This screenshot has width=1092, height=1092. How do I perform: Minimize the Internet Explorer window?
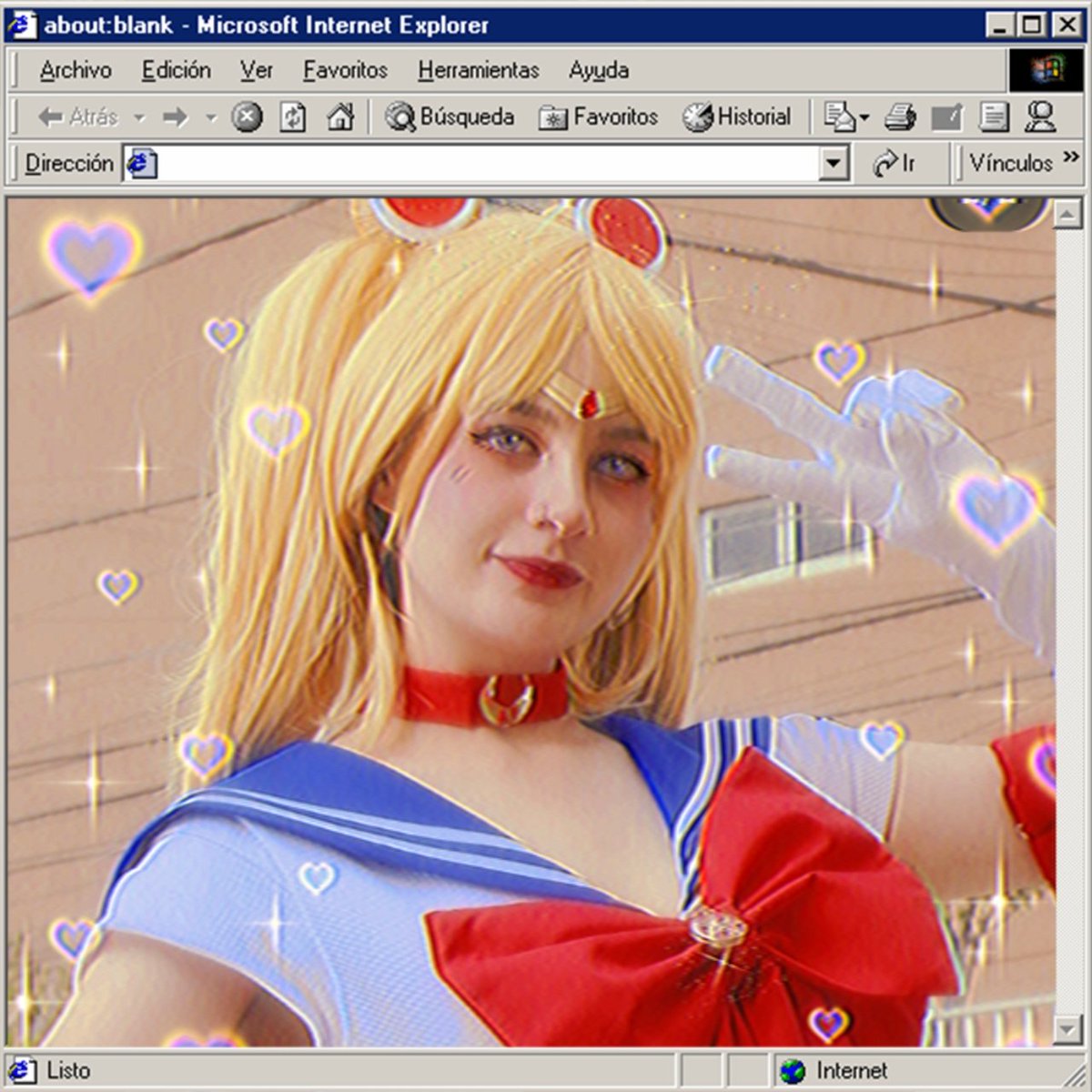tap(1000, 25)
